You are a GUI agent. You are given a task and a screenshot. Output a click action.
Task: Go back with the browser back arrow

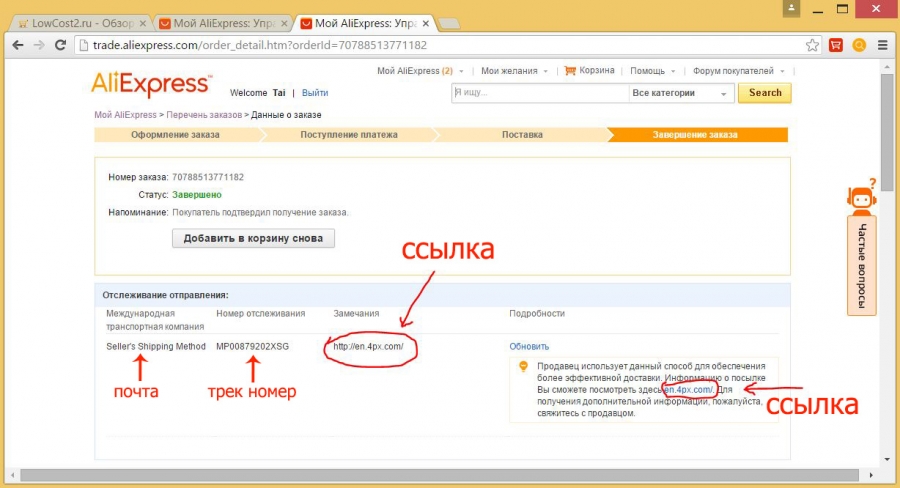pyautogui.click(x=18, y=45)
